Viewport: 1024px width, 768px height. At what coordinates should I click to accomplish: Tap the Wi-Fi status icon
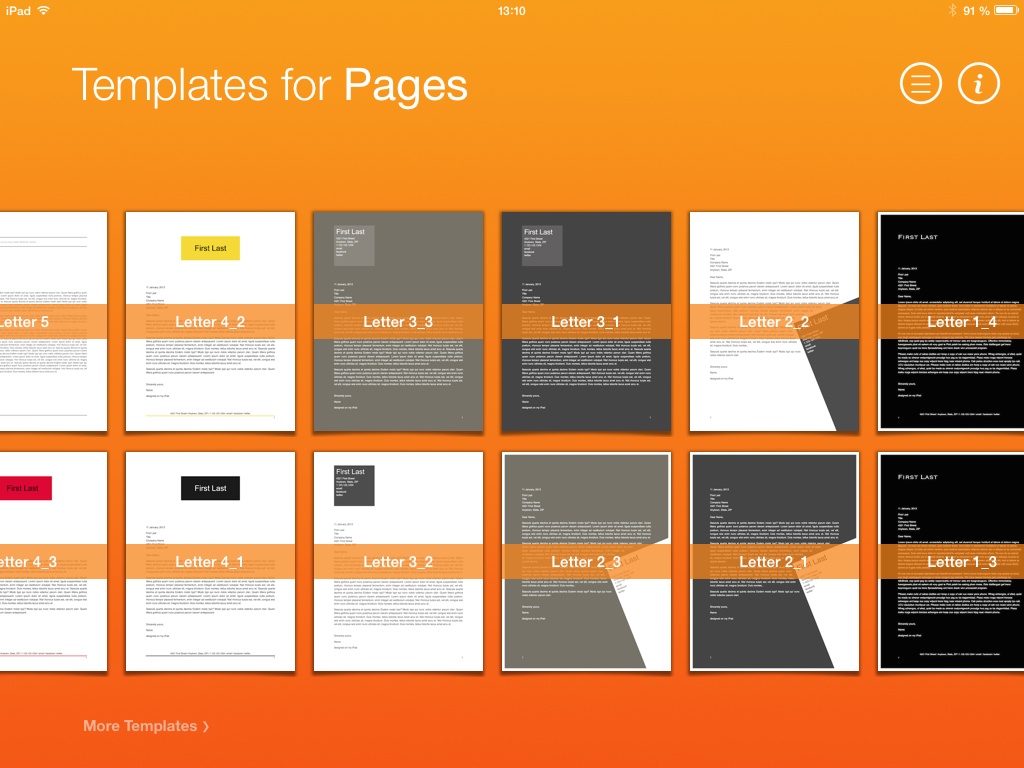pos(44,10)
